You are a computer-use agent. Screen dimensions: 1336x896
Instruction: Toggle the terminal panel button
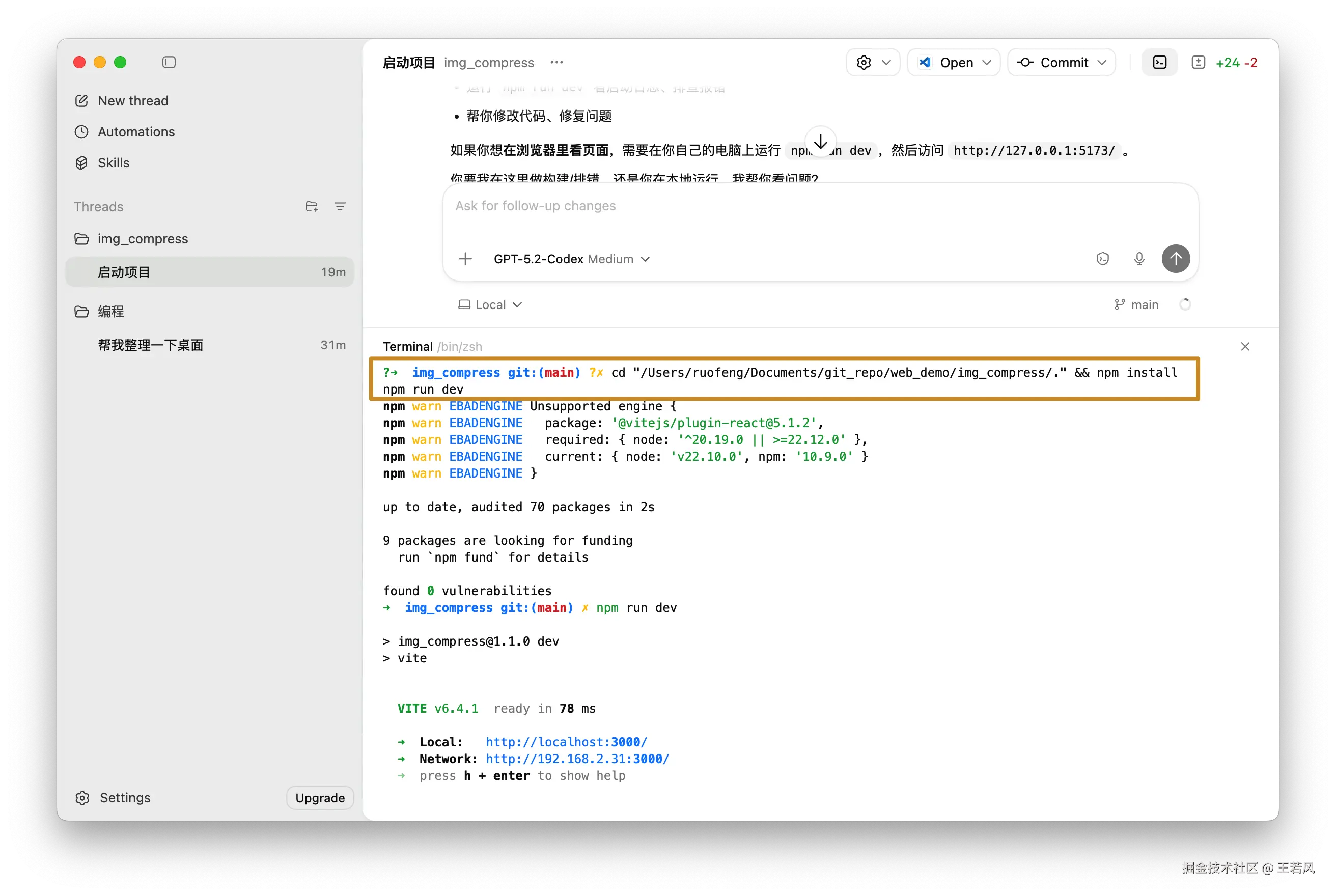click(1159, 62)
